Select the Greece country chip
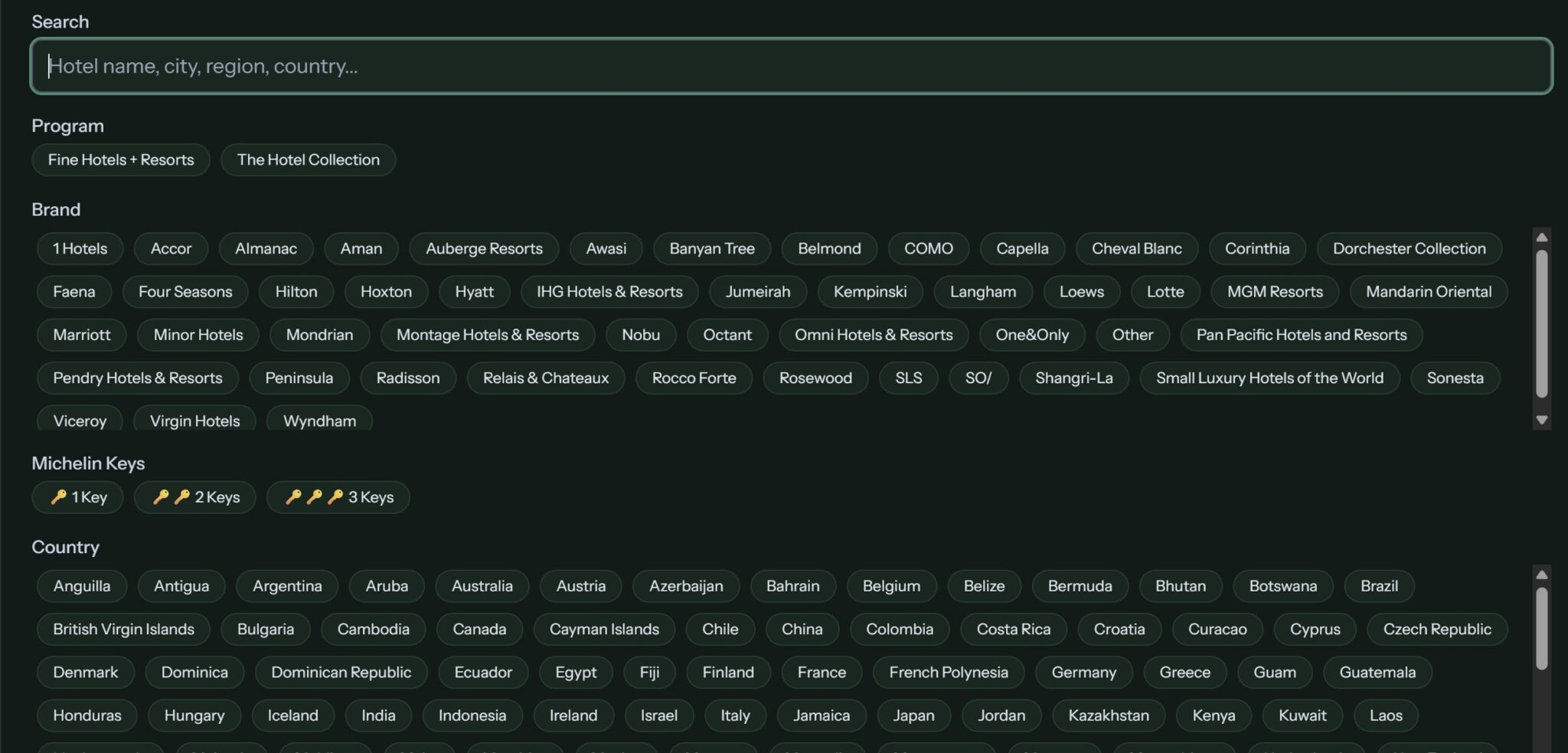The width and height of the screenshot is (1568, 753). pos(1185,672)
